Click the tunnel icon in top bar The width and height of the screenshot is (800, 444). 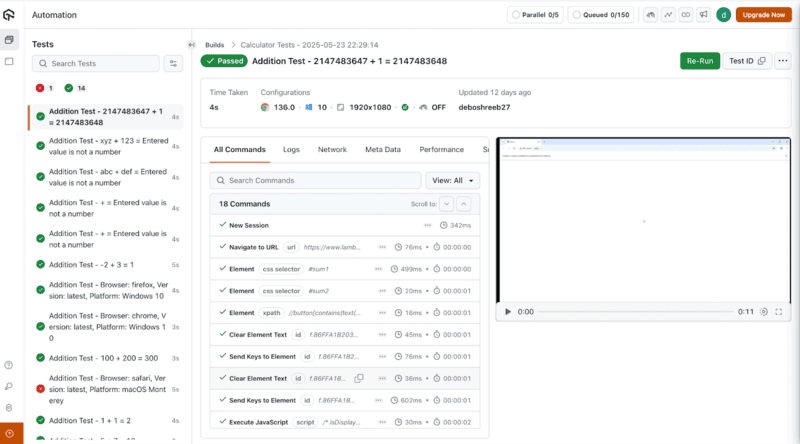651,15
